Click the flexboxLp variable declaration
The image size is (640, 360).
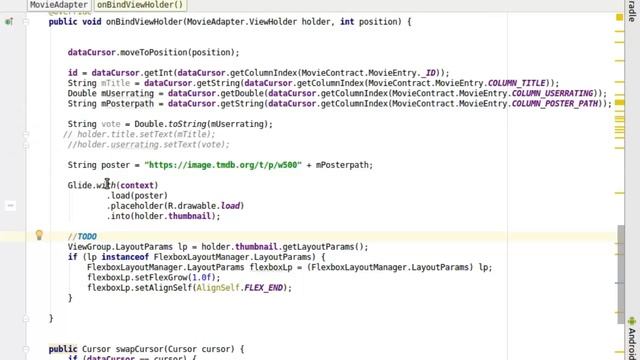(x=271, y=267)
